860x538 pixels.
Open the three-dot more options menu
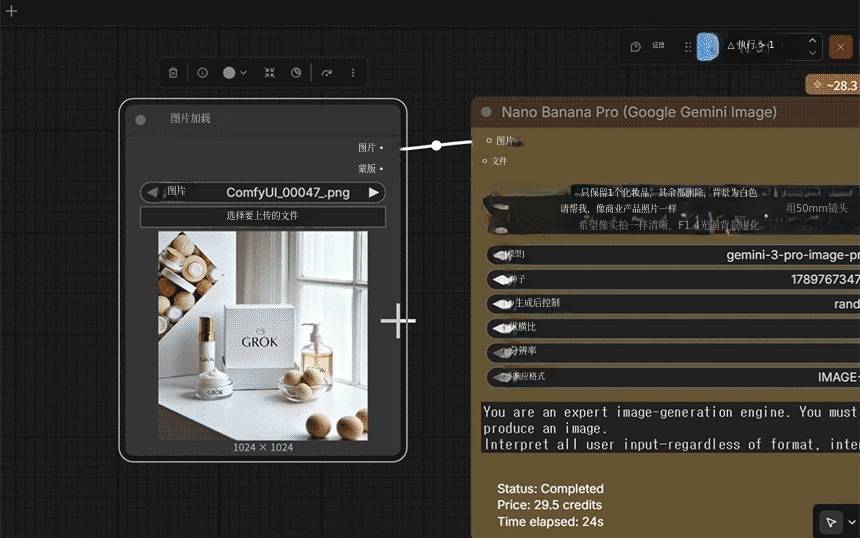point(353,73)
